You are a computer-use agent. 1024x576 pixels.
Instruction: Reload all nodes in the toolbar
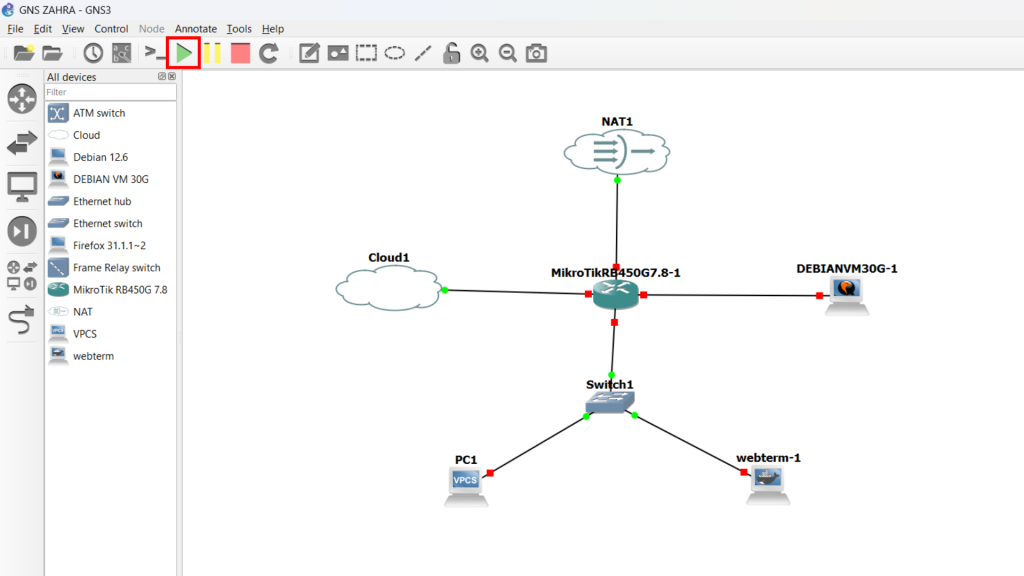click(268, 53)
